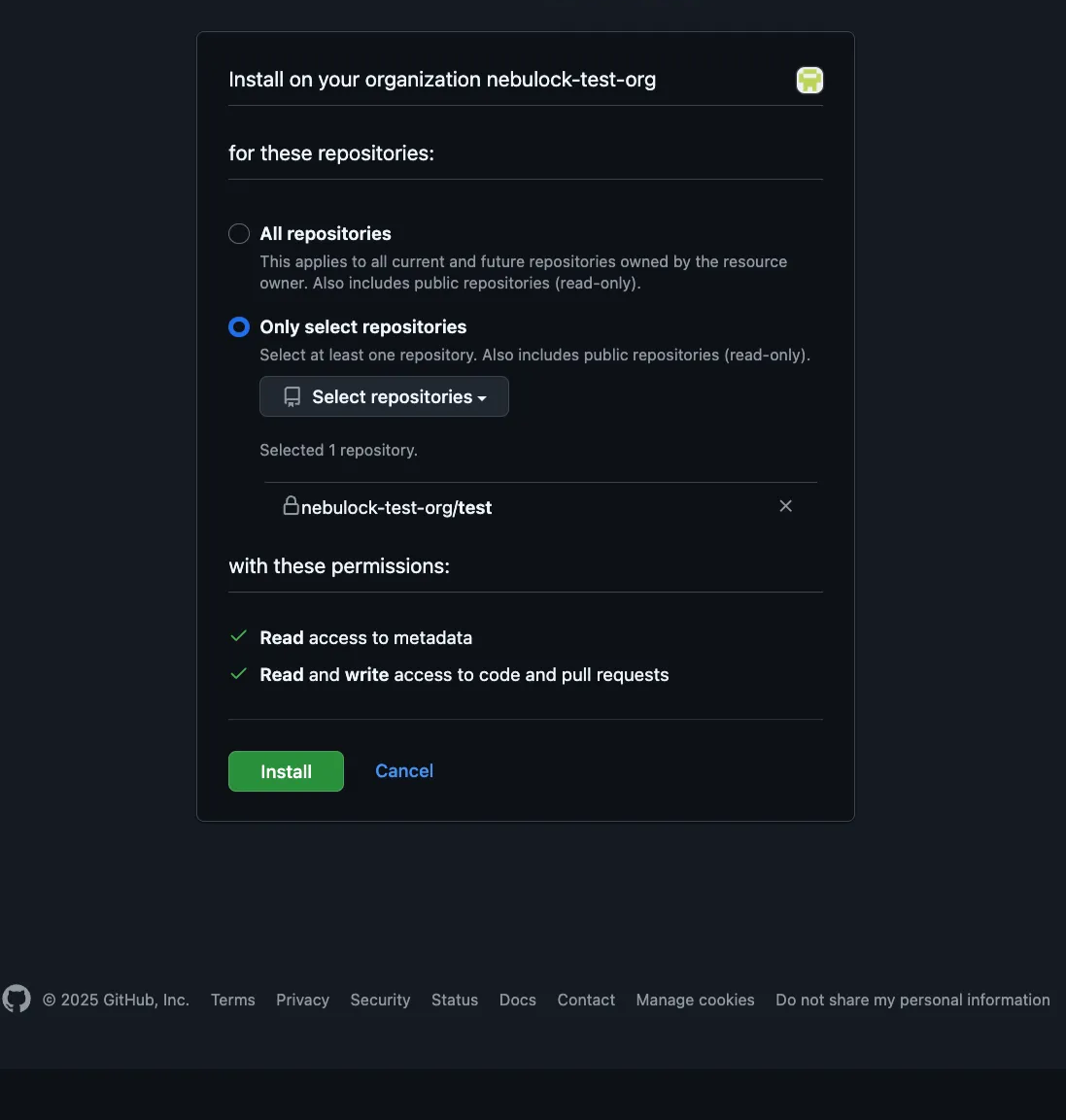This screenshot has height=1120, width=1066.
Task: Click the green Install button
Action: (x=286, y=771)
